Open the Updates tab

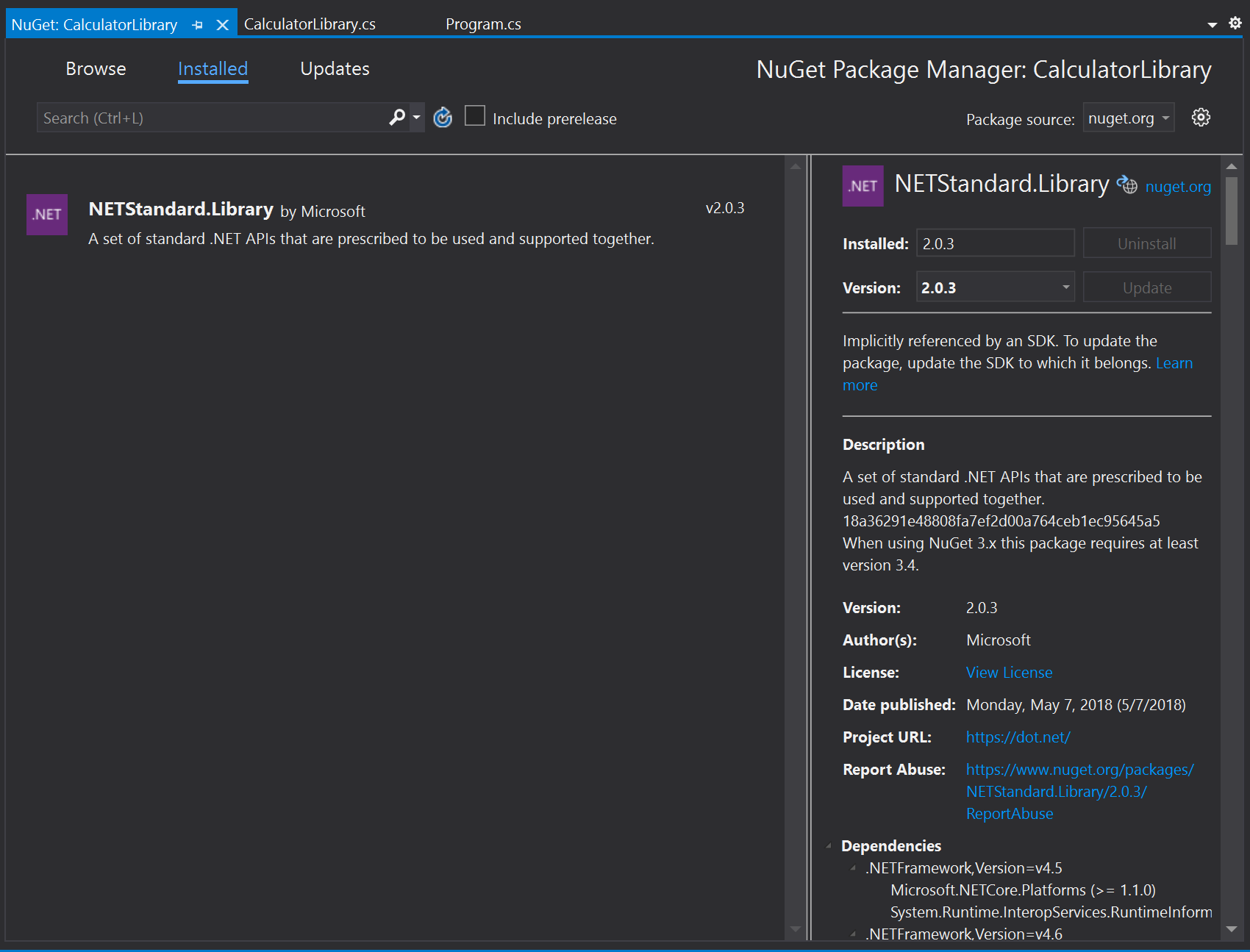(335, 69)
